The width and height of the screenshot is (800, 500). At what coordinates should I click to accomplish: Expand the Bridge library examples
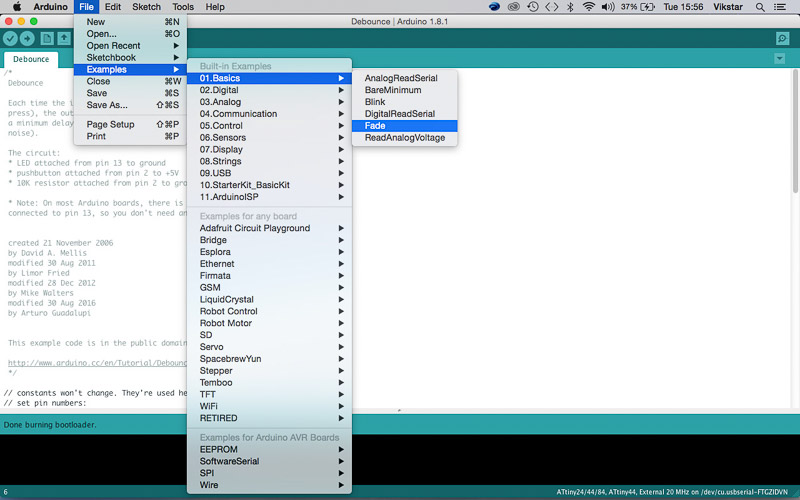pos(269,240)
